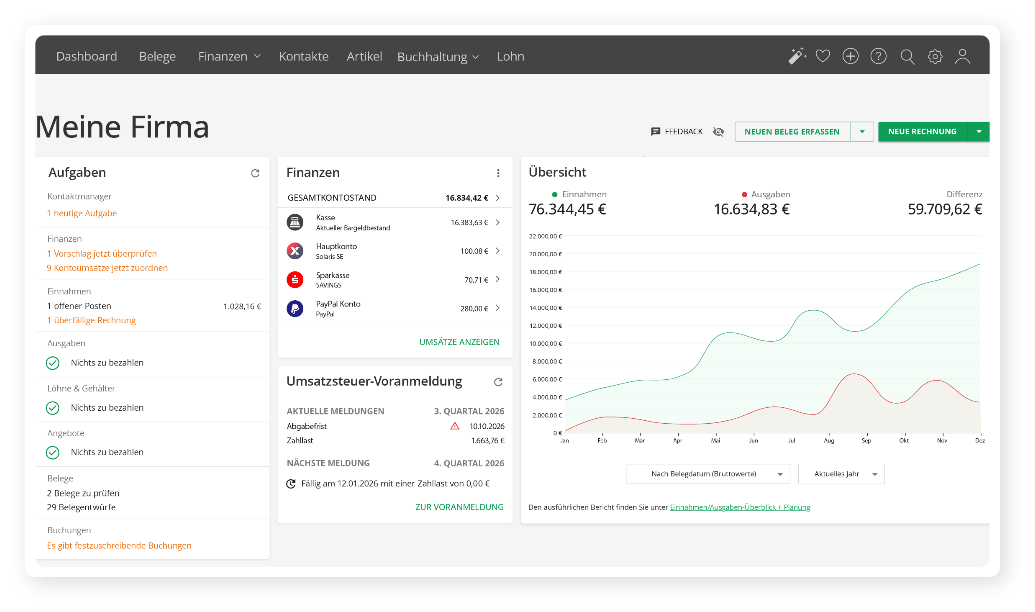Refresh the Aufgaben panel
Screen dimensions: 1035x612
pos(255,173)
